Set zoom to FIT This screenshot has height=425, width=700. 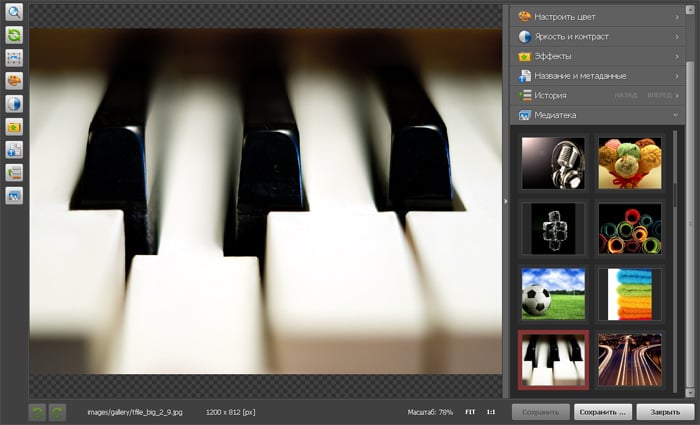(x=469, y=411)
